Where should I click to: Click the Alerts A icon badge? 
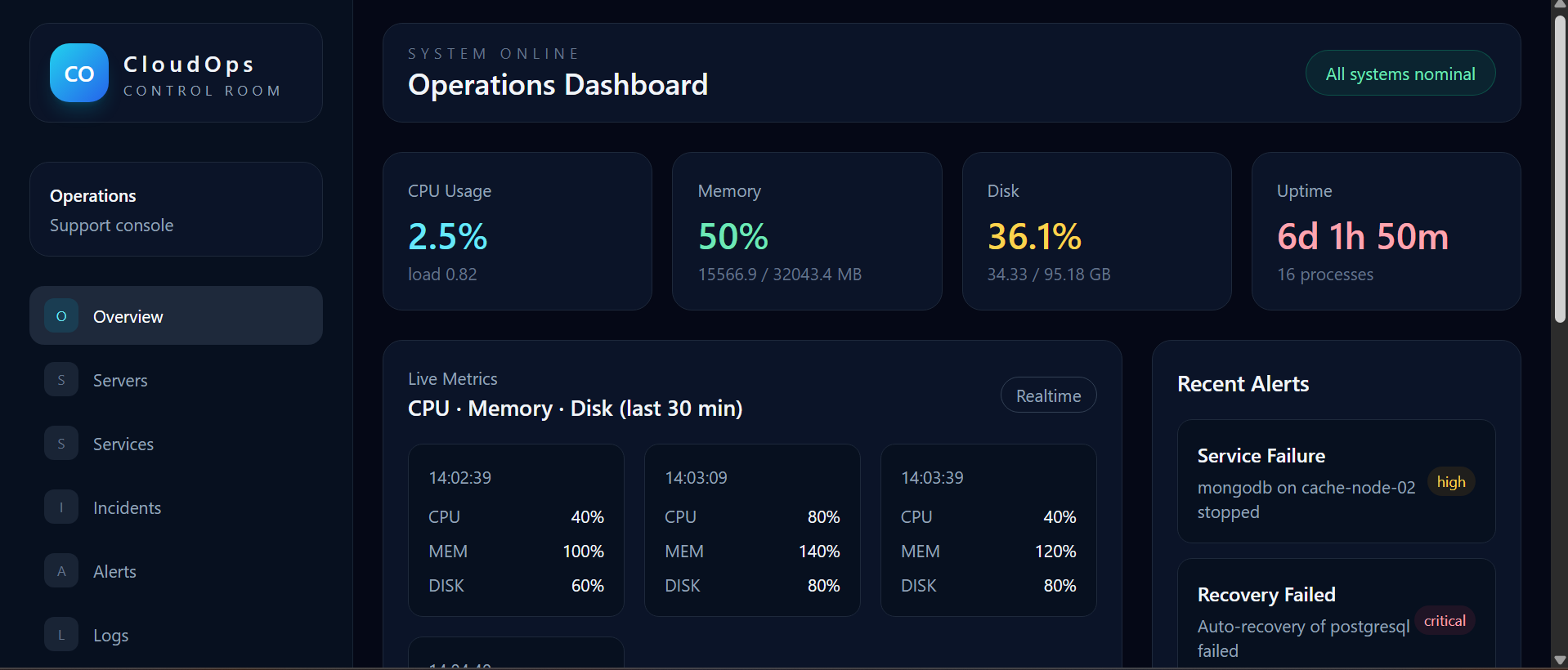[x=61, y=571]
